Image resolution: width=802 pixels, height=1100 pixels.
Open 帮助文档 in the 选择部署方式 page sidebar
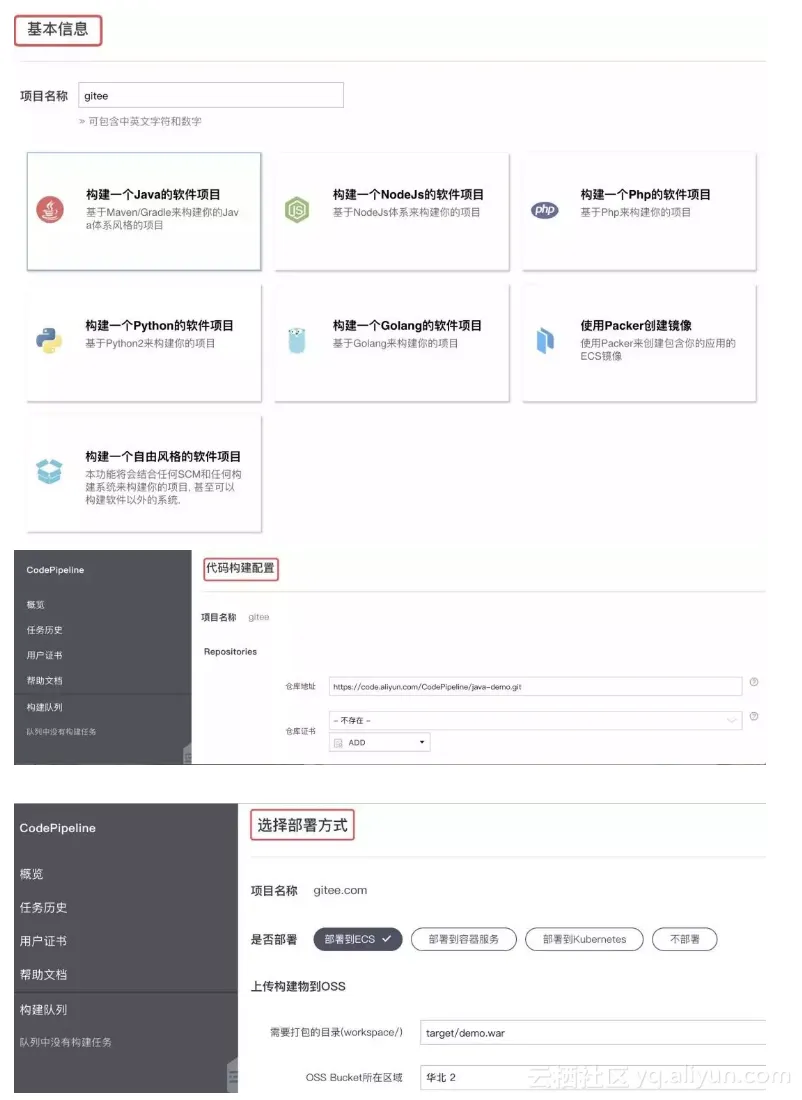(x=44, y=974)
